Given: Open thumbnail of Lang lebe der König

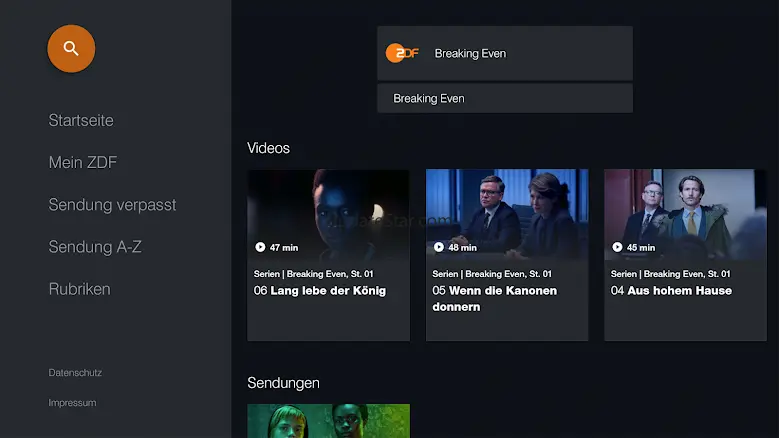Looking at the screenshot, I should pyautogui.click(x=328, y=215).
